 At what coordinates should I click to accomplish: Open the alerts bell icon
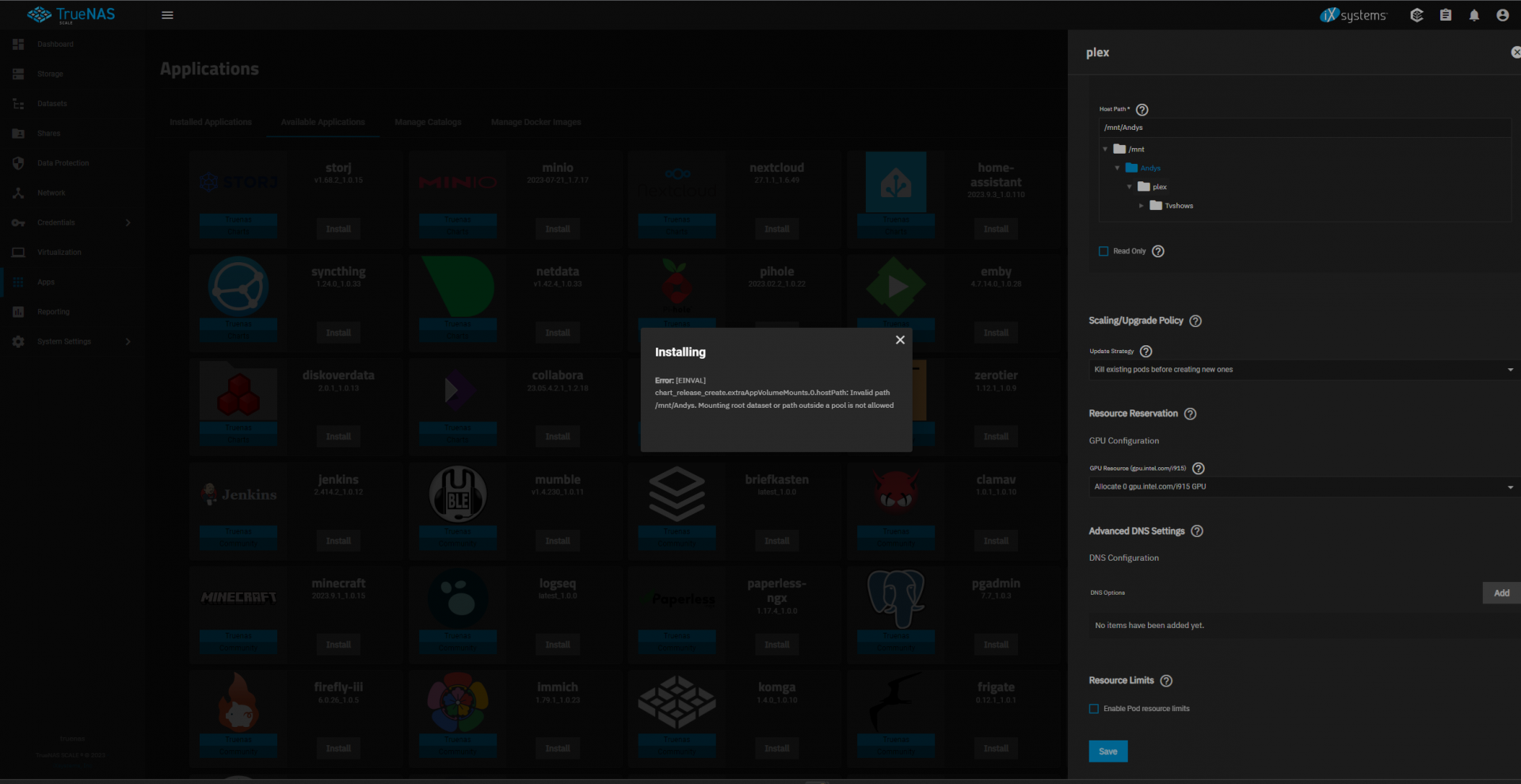click(1473, 15)
